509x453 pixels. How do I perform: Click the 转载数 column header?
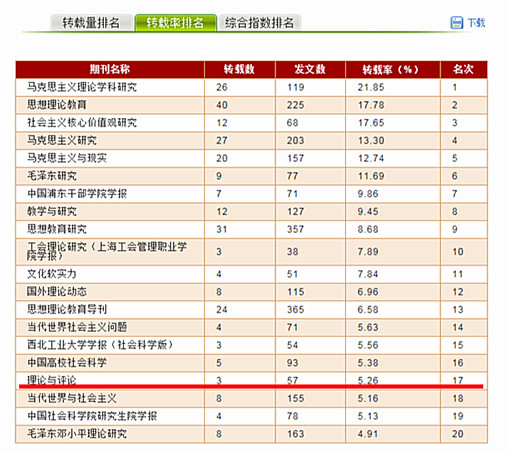239,69
